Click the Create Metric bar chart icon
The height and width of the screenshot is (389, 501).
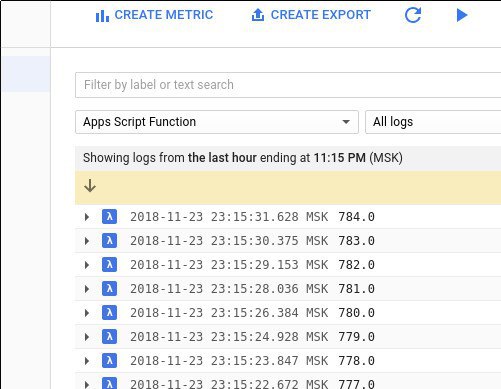click(x=102, y=15)
